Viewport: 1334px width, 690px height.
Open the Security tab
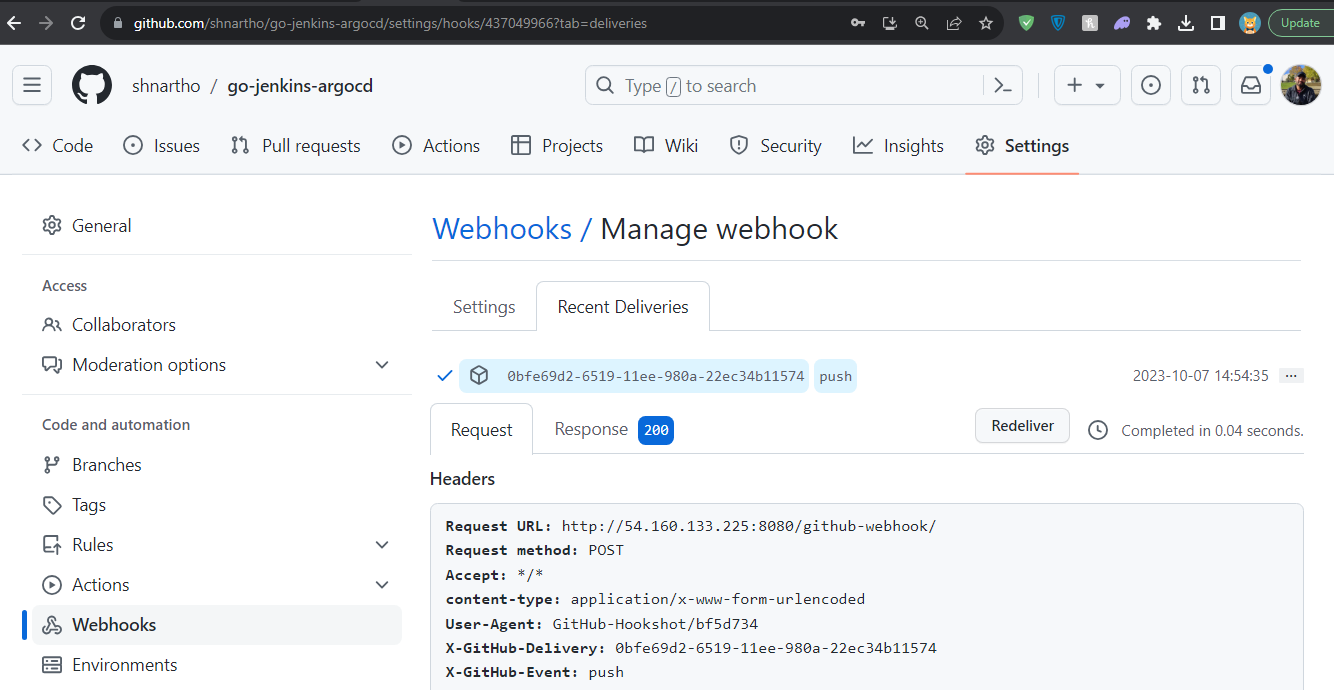[x=776, y=146]
